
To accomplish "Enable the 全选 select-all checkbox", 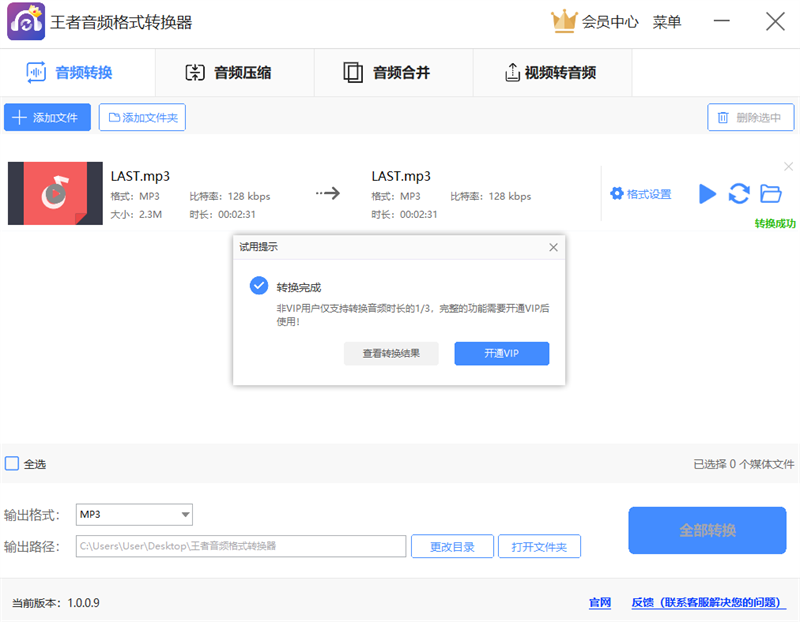I will [13, 463].
